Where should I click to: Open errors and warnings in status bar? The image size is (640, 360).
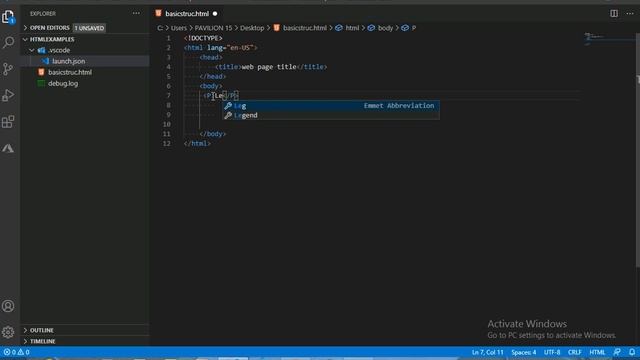tap(16, 352)
